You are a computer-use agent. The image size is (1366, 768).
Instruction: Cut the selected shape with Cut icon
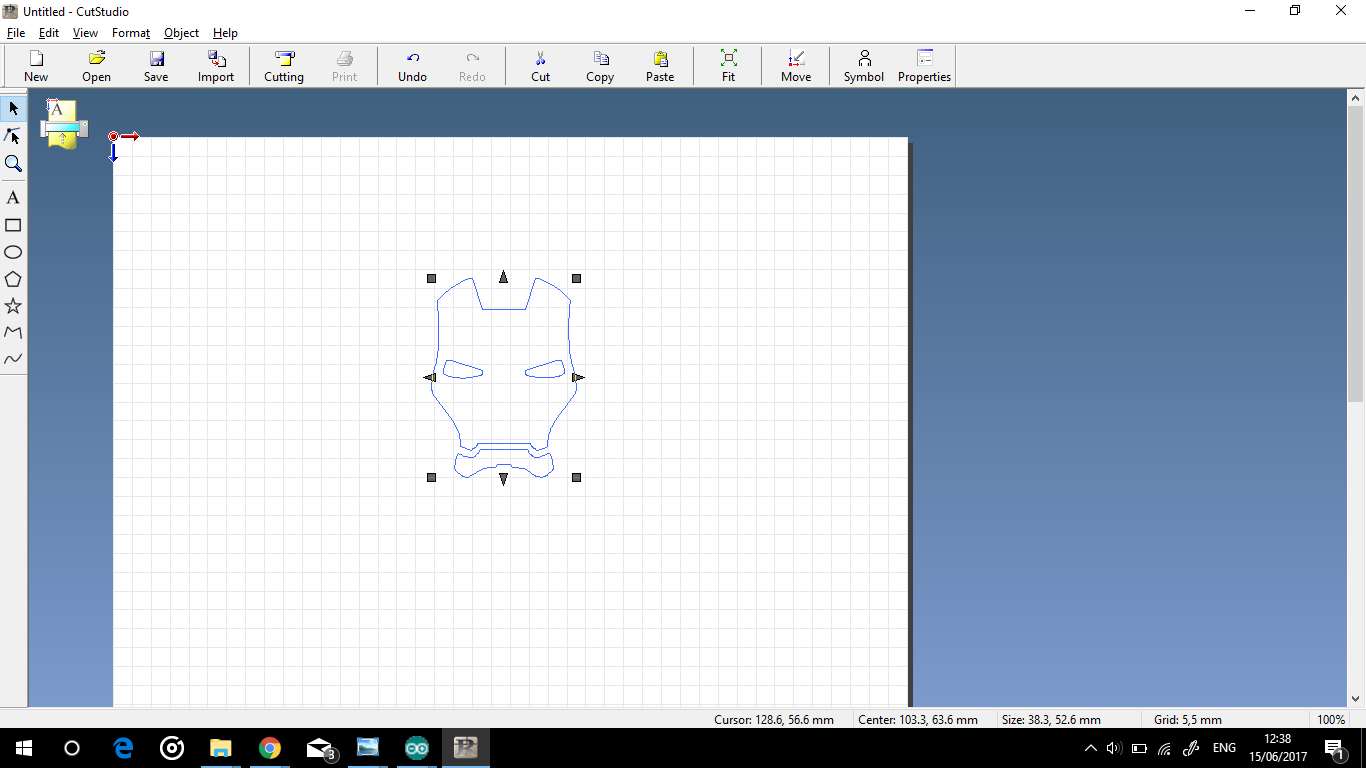click(540, 66)
